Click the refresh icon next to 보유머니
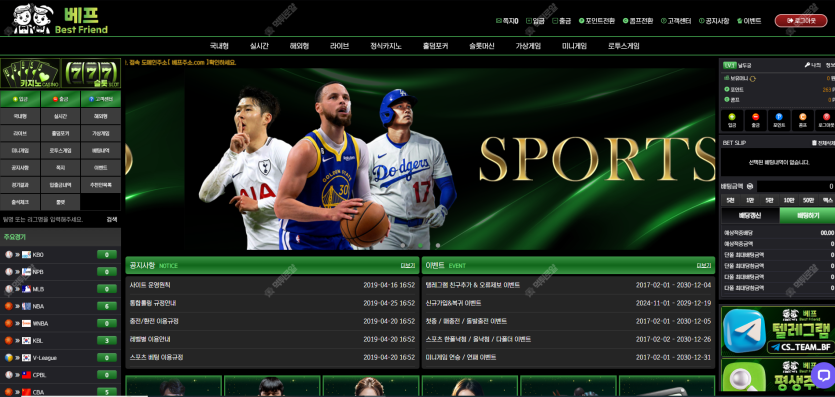This screenshot has width=835, height=397. click(753, 79)
